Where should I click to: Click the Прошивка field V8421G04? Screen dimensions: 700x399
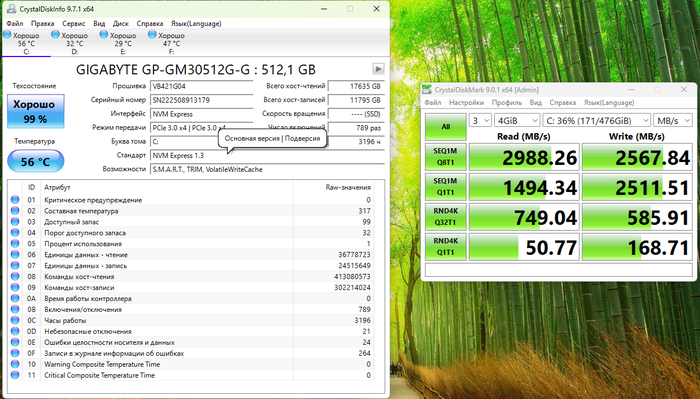(x=202, y=86)
